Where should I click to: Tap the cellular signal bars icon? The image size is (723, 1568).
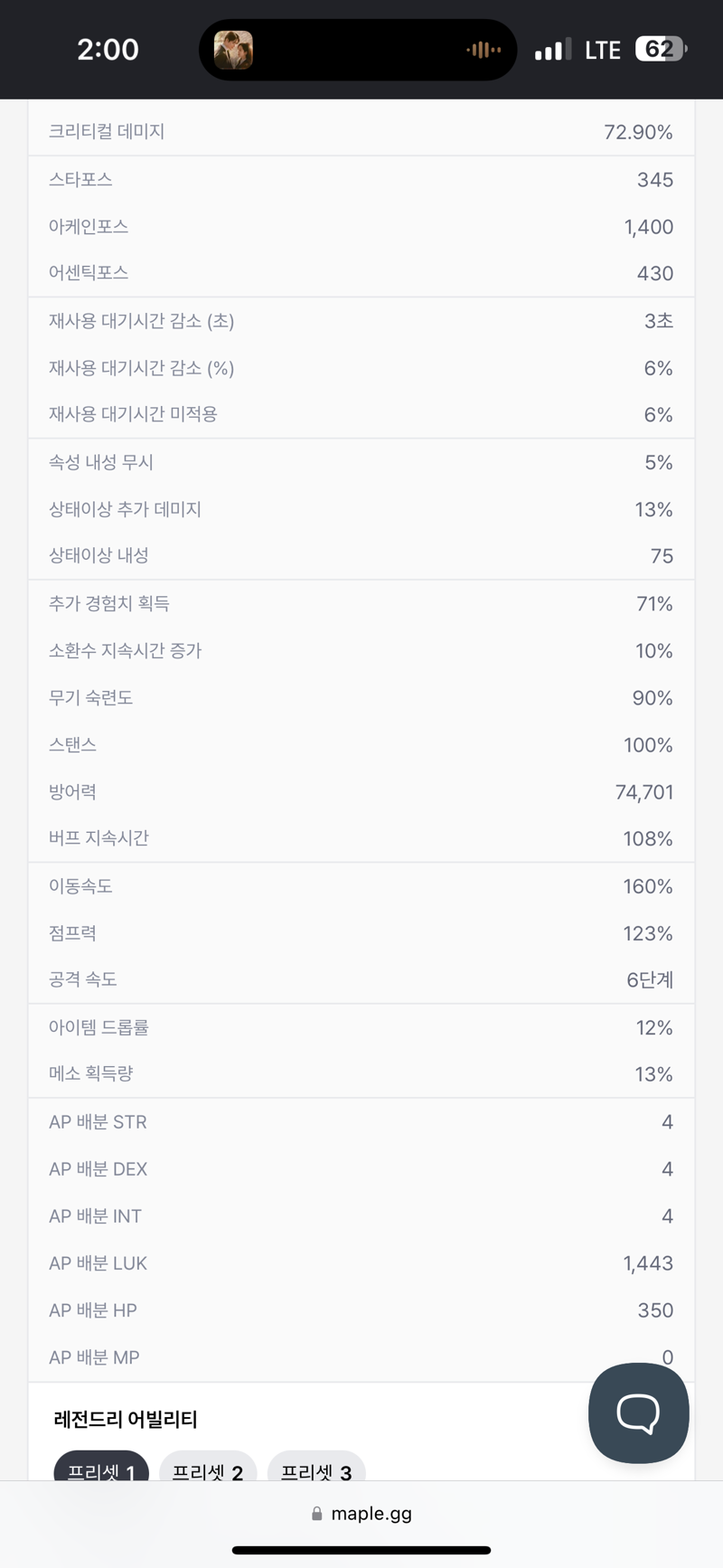tap(552, 50)
